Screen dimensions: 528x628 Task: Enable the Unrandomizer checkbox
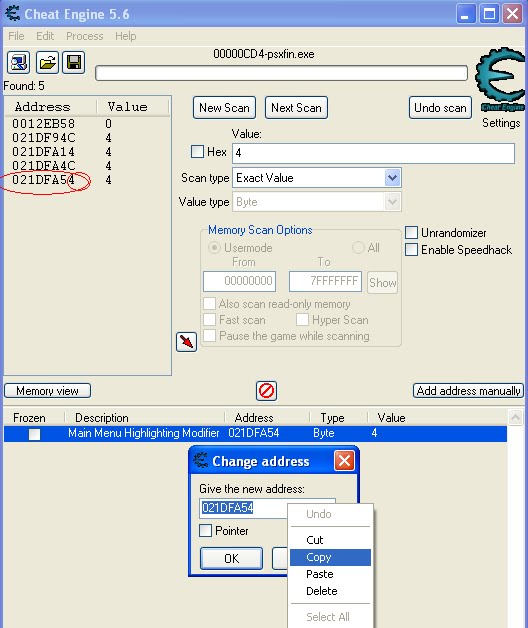[411, 233]
